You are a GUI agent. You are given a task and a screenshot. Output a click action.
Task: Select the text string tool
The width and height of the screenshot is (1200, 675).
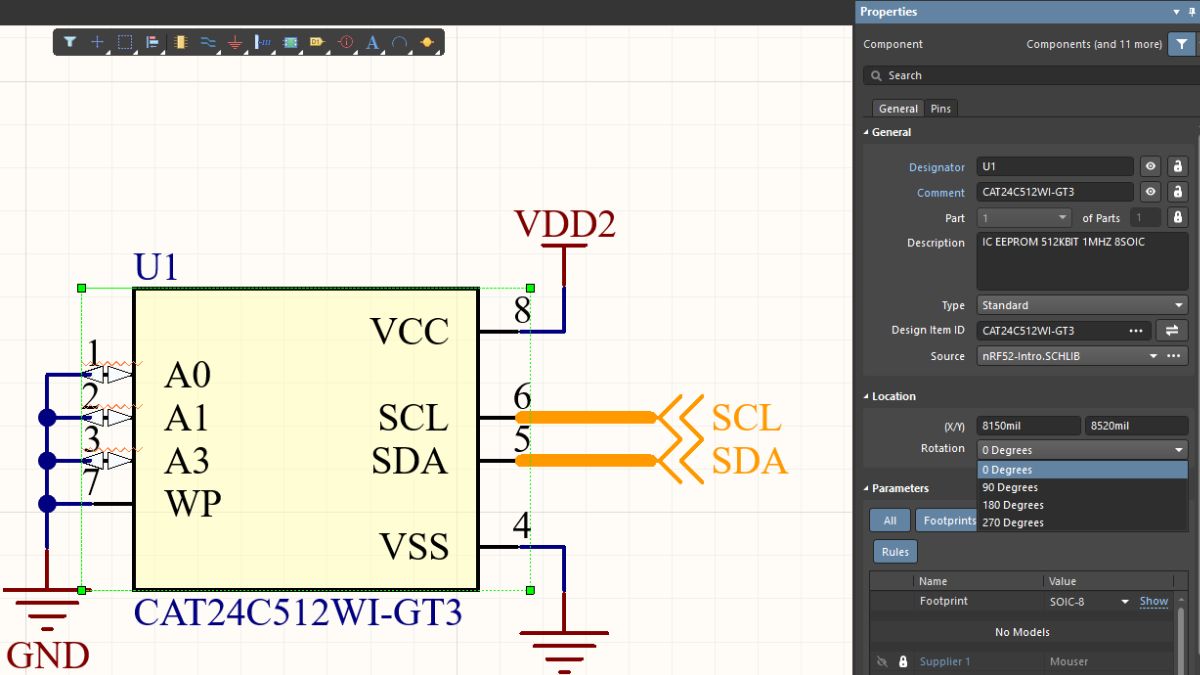pyautogui.click(x=373, y=42)
